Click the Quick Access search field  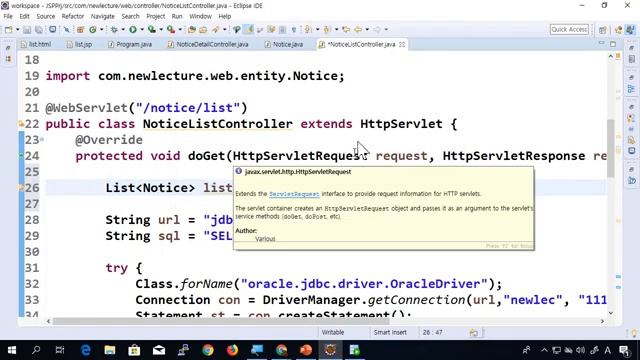569,29
